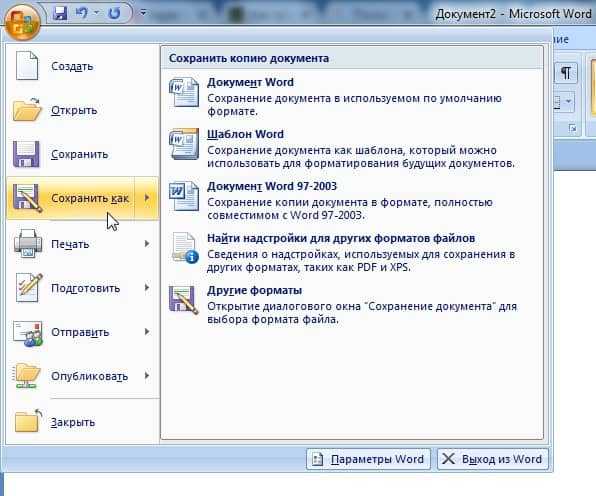The width and height of the screenshot is (596, 496).
Task: Choose Опубликовать from the Office menu
Action: [x=83, y=376]
